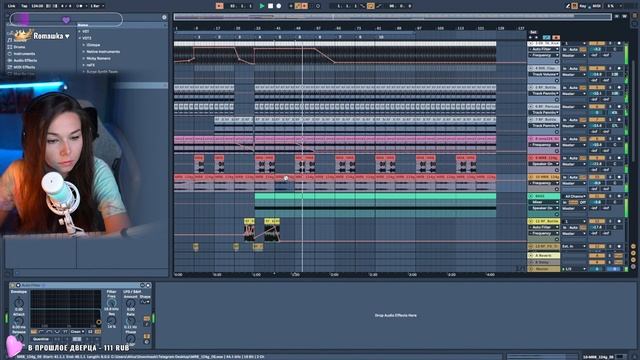The width and height of the screenshot is (640, 360).
Task: Click the Tap tempo button
Action: (x=24, y=6)
